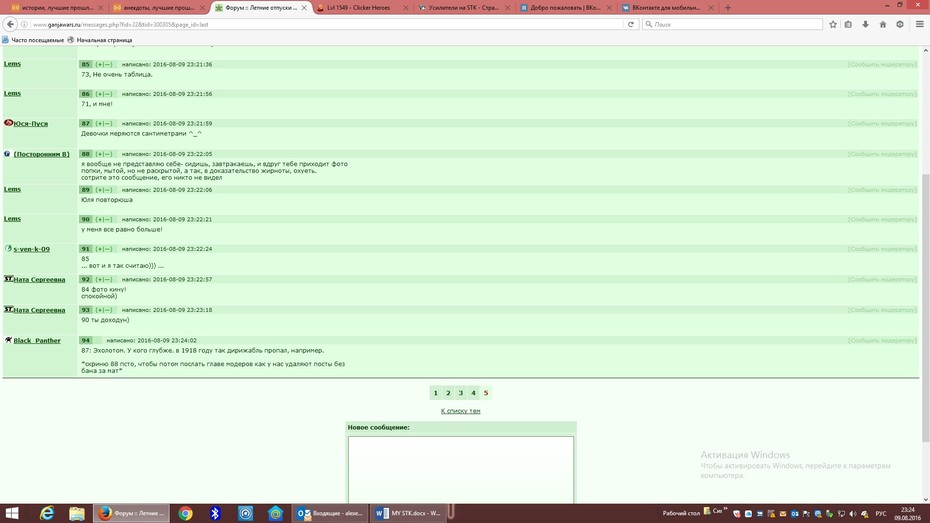Open the Bluetooth app in the taskbar
930x523 pixels.
(215, 513)
